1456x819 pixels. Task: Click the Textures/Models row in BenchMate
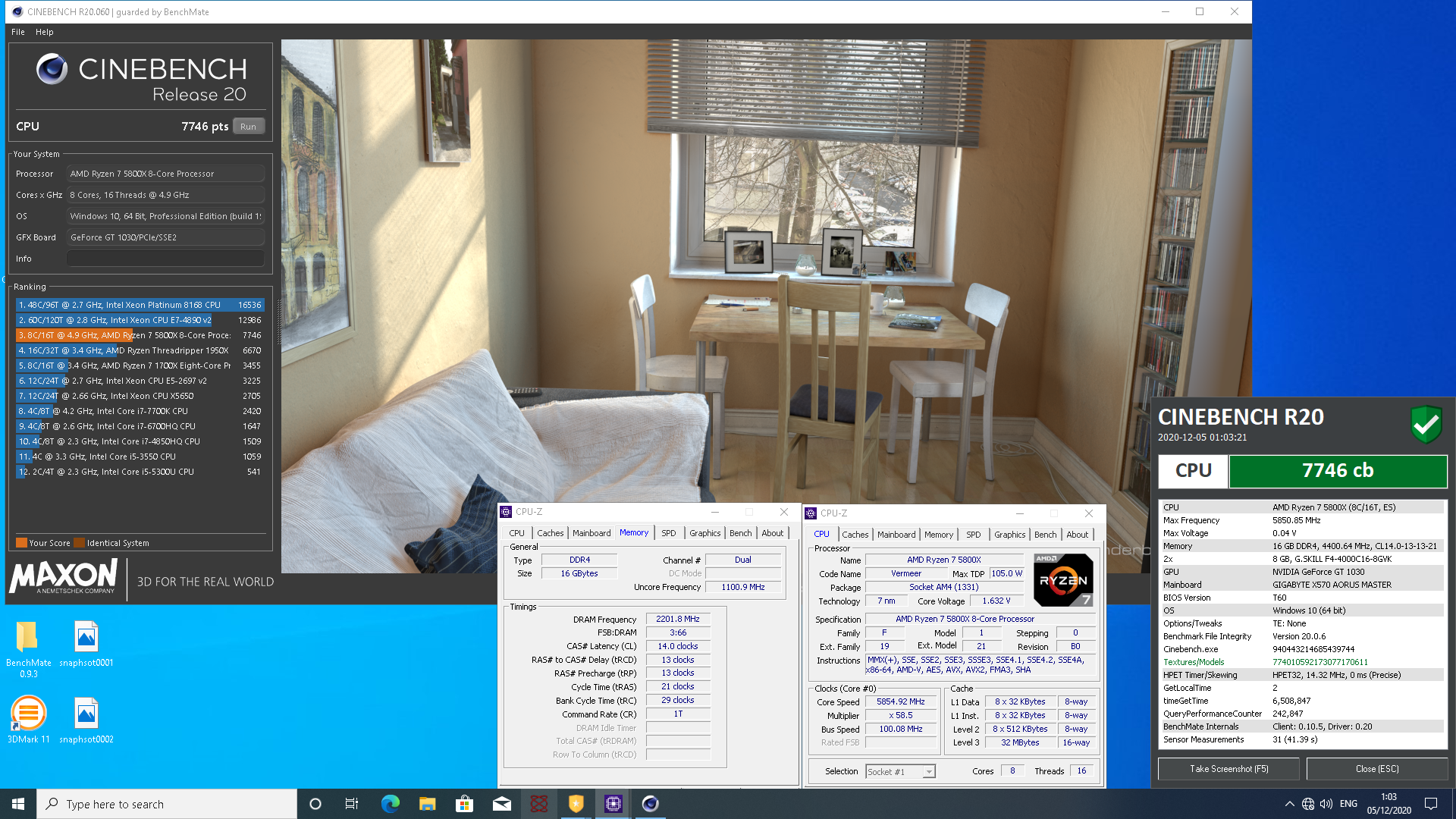tap(1303, 662)
